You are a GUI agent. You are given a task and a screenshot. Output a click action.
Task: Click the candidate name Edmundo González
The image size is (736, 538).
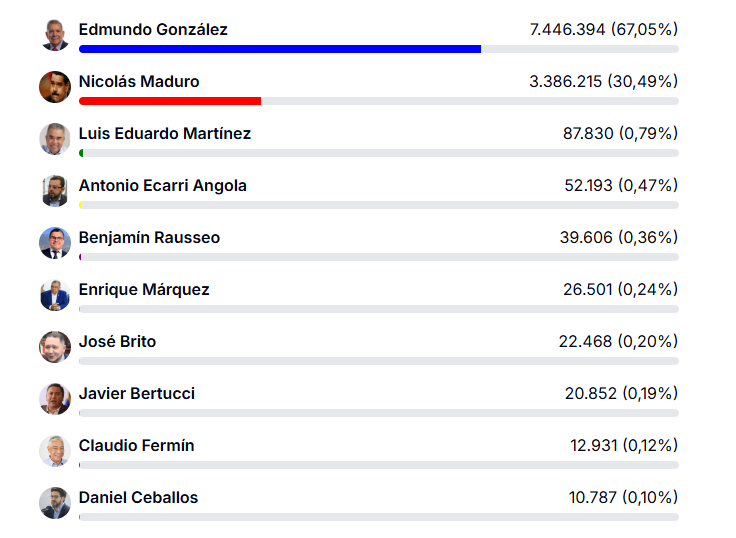click(x=153, y=30)
